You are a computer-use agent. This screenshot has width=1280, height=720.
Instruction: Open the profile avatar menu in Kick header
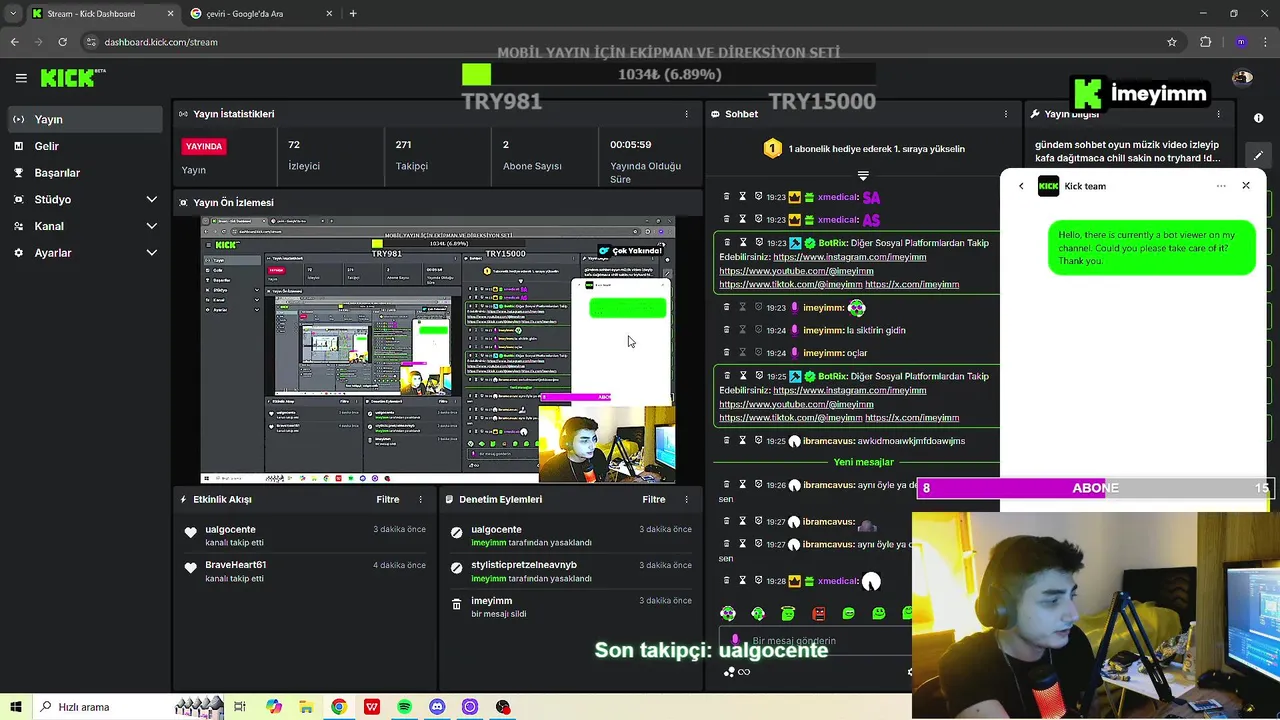(x=1242, y=78)
